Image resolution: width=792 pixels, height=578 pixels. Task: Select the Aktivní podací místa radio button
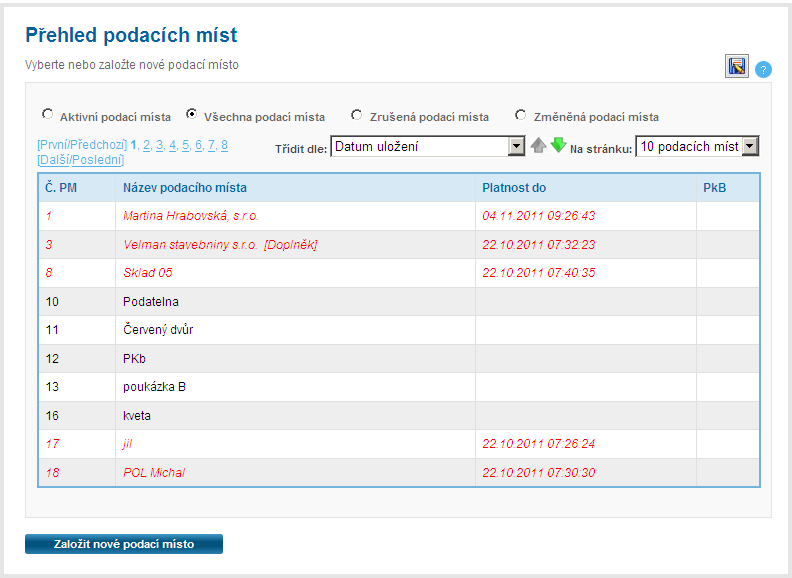(47, 115)
